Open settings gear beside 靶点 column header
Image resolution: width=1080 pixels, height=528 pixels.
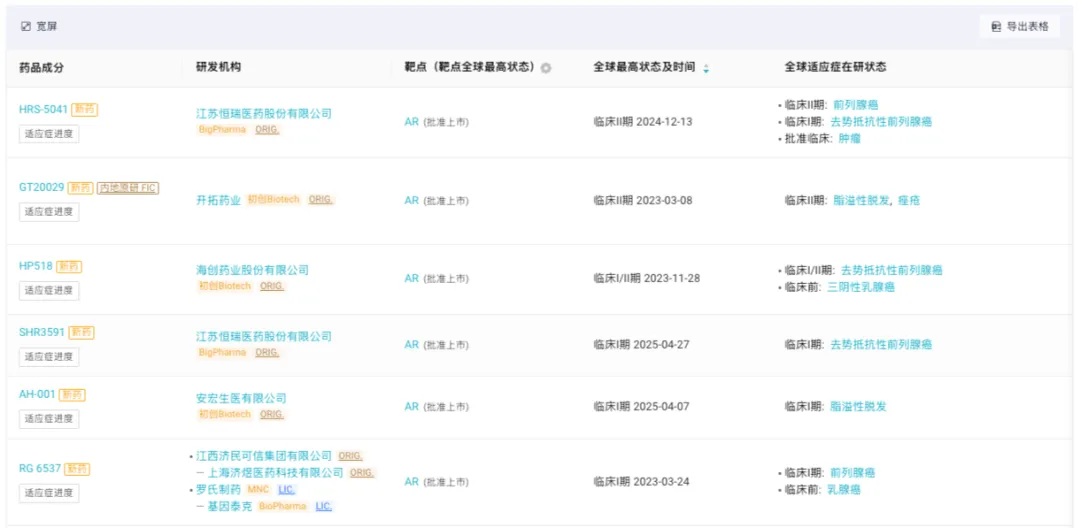(x=546, y=68)
